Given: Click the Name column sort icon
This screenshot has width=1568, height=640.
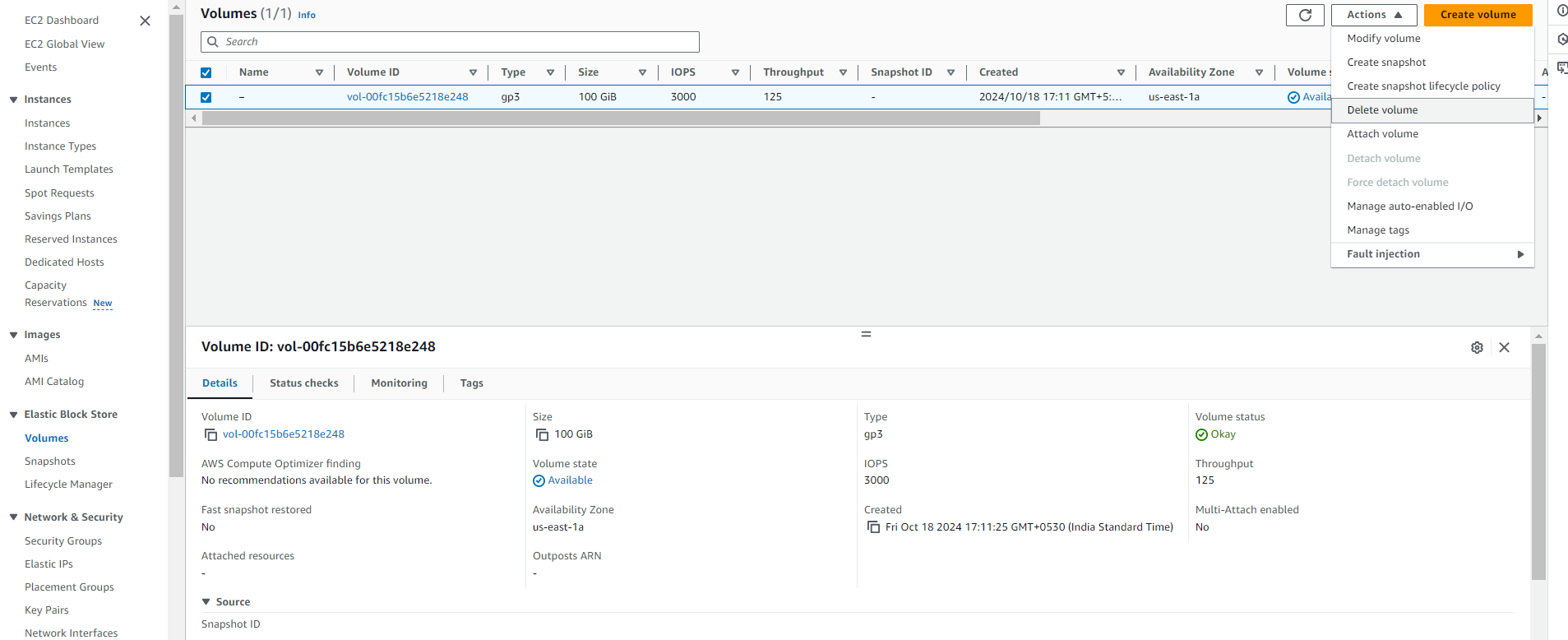Looking at the screenshot, I should 319,72.
